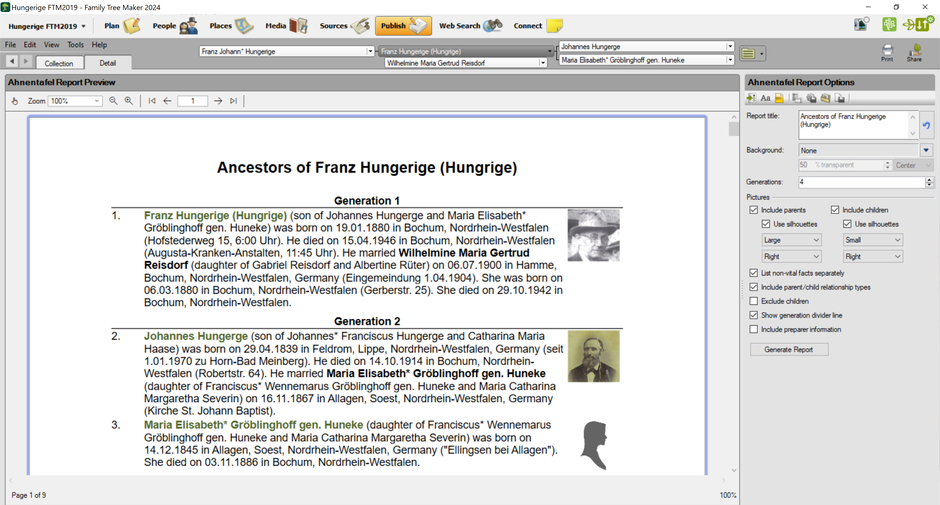Open the Tools menu
The height and width of the screenshot is (505, 940).
click(x=76, y=45)
